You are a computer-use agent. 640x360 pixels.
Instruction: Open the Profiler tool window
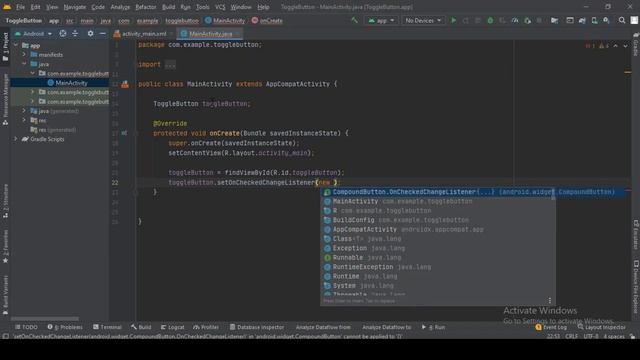[206, 327]
